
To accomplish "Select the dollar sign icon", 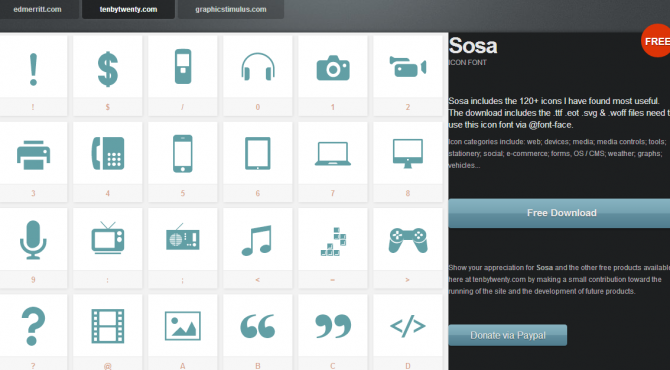I will 108,69.
